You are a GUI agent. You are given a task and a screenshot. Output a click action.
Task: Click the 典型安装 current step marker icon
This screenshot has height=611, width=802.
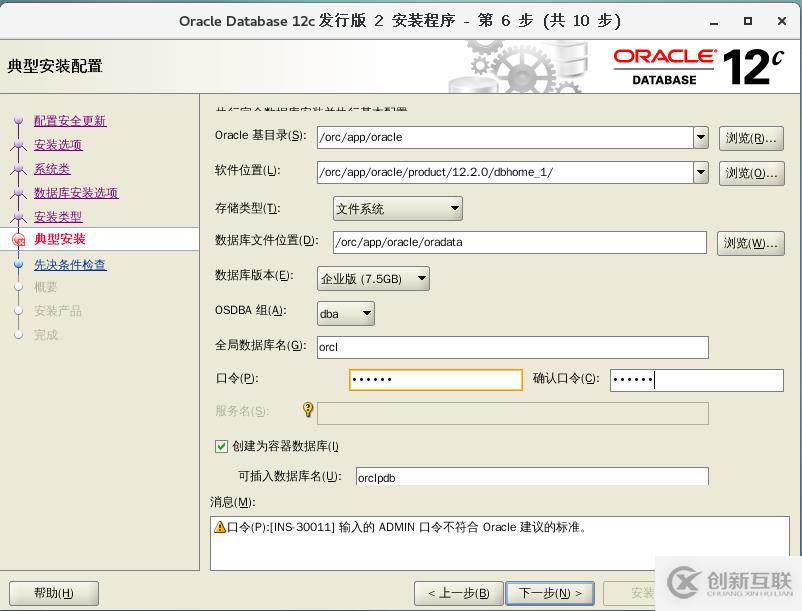(x=19, y=239)
